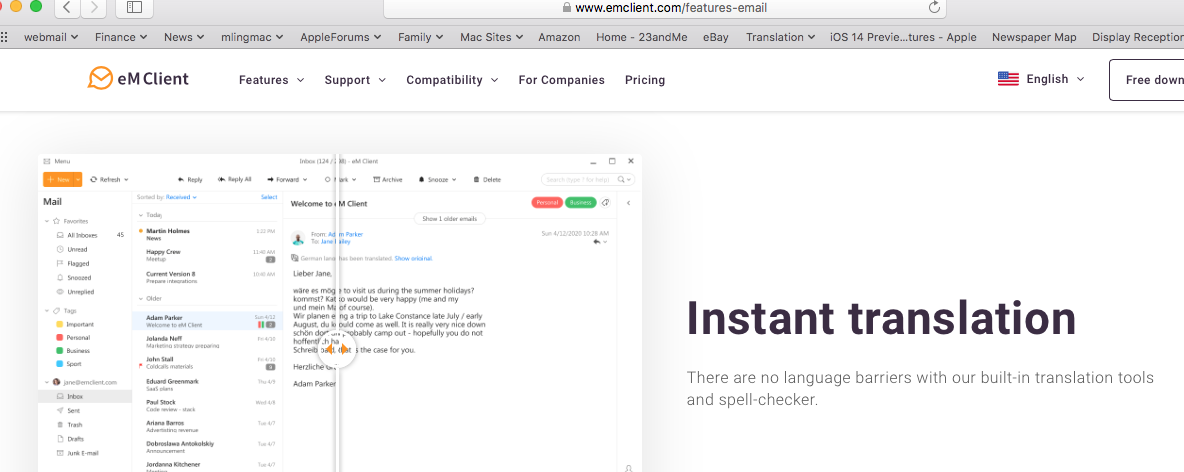Image resolution: width=1184 pixels, height=472 pixels.
Task: Expand the Support navigation menu
Action: (x=355, y=80)
